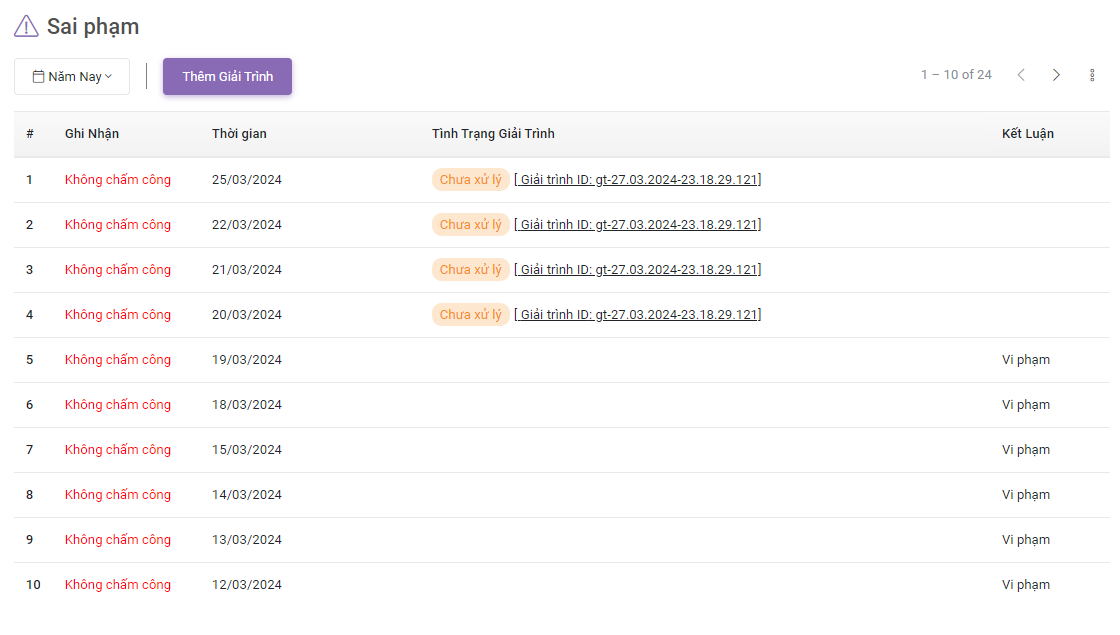Viewport: 1120px width, 635px height.
Task: Go to the previous page arrow
Action: [x=1021, y=75]
